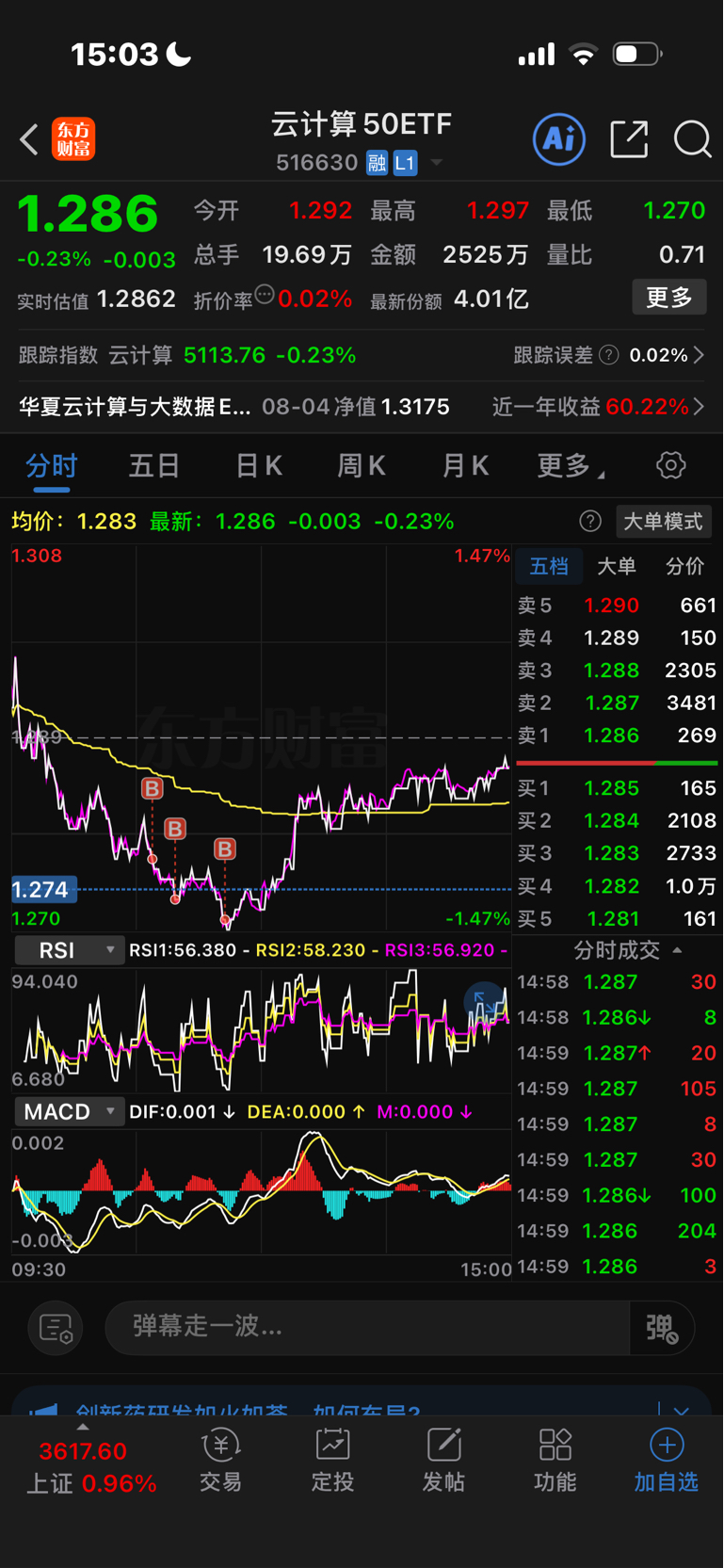Tap 加自选 add to watchlist
724x1568 pixels.
pyautogui.click(x=666, y=1462)
